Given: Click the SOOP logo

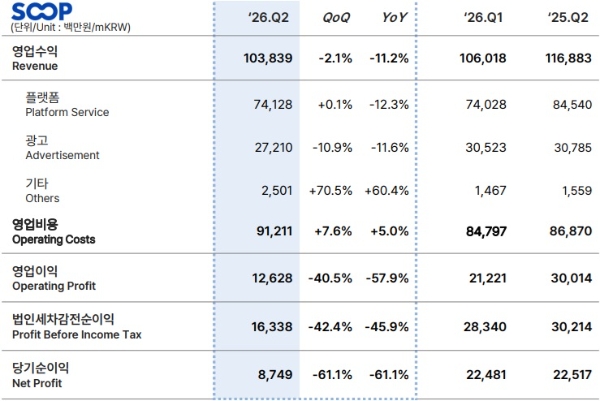Looking at the screenshot, I should (x=42, y=11).
